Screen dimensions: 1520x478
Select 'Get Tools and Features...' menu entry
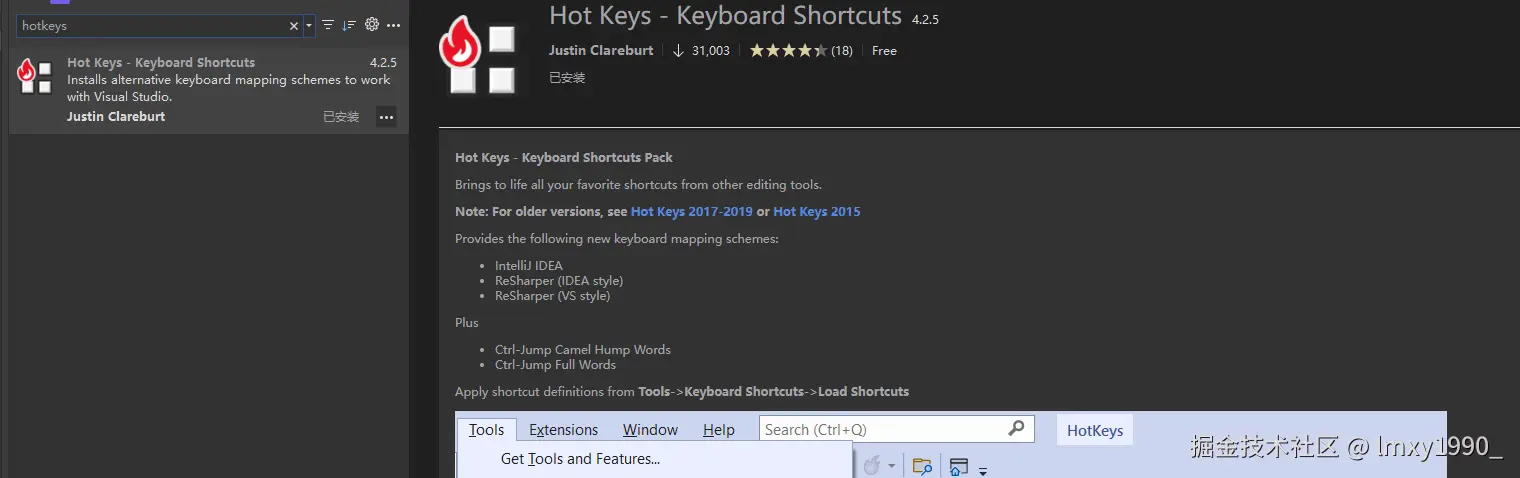(580, 459)
